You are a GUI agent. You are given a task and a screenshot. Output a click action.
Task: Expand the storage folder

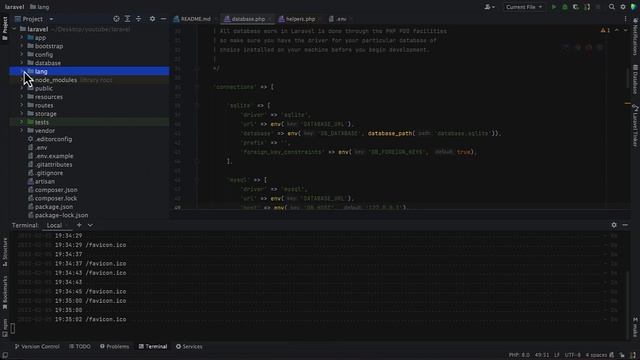pyautogui.click(x=22, y=113)
